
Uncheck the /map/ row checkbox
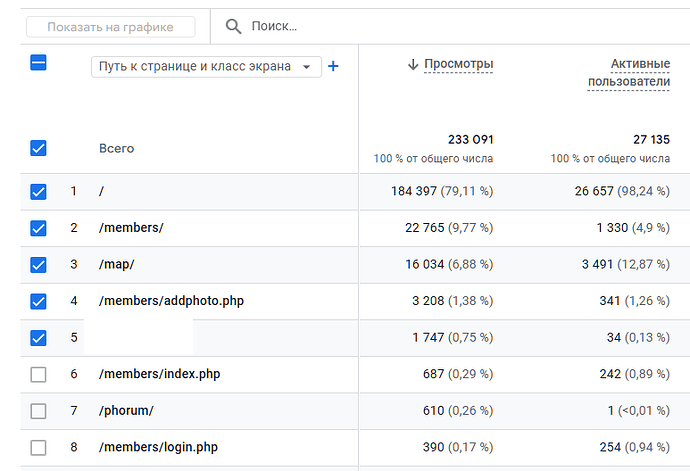click(38, 265)
